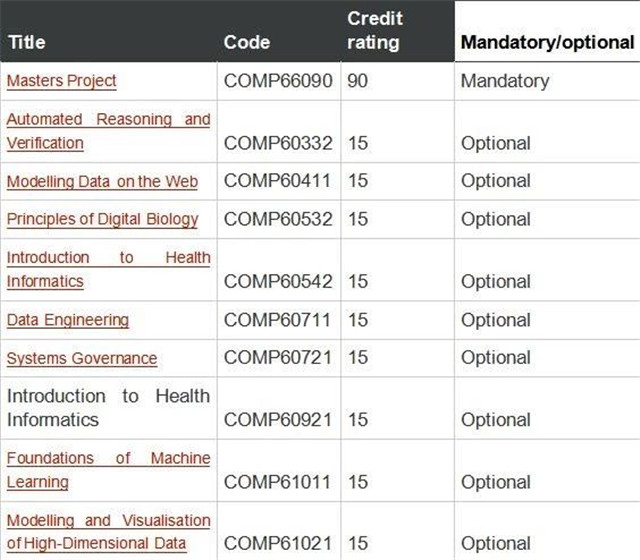Open Modelling and Visualisation of High-Dimensional Data
The image size is (640, 560).
(109, 532)
